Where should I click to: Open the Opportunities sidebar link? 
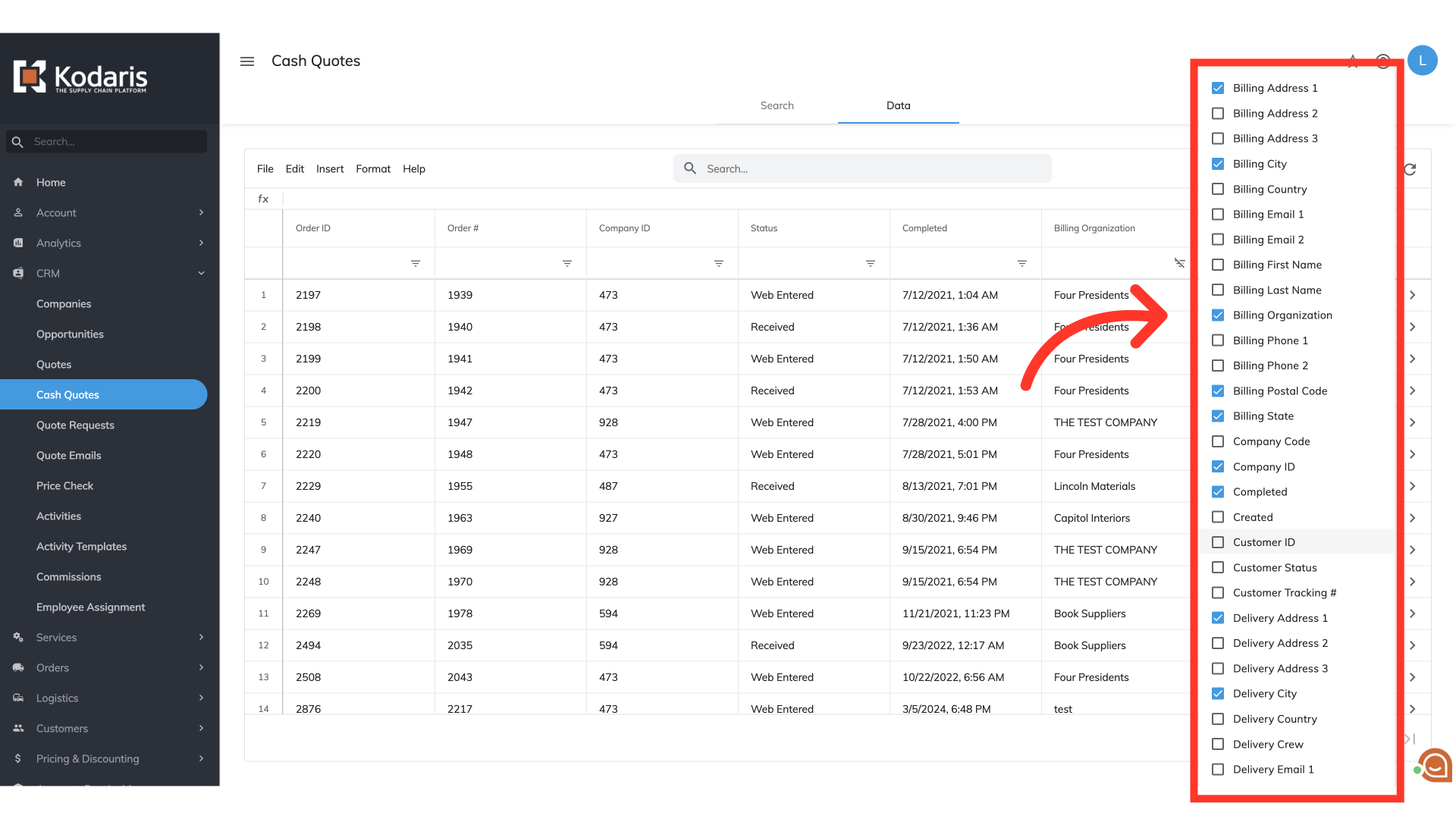[x=70, y=334]
